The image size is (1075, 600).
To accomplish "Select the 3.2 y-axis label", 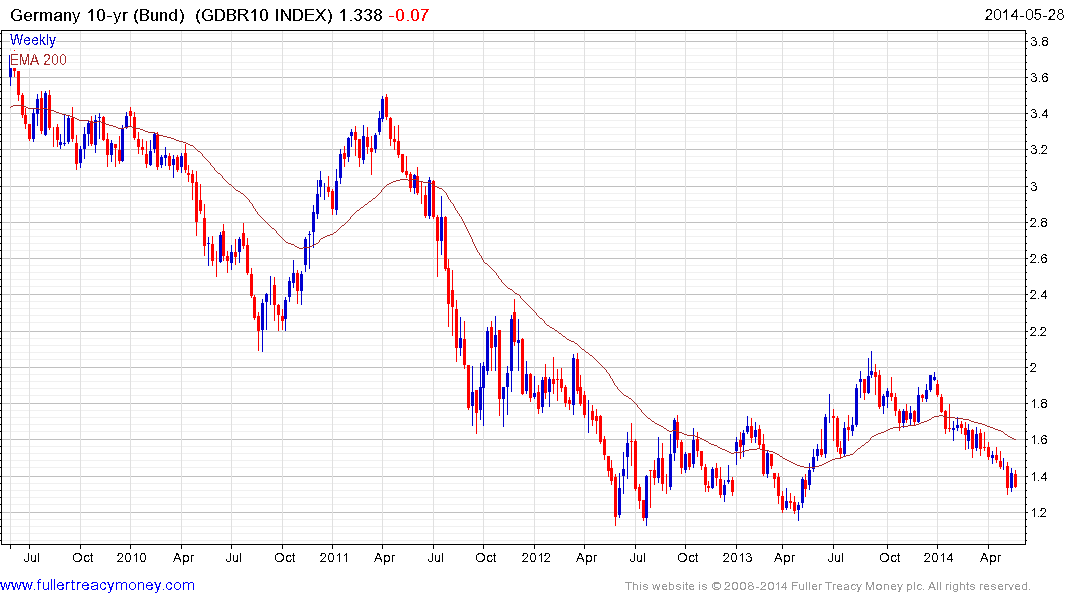I will tap(1039, 150).
